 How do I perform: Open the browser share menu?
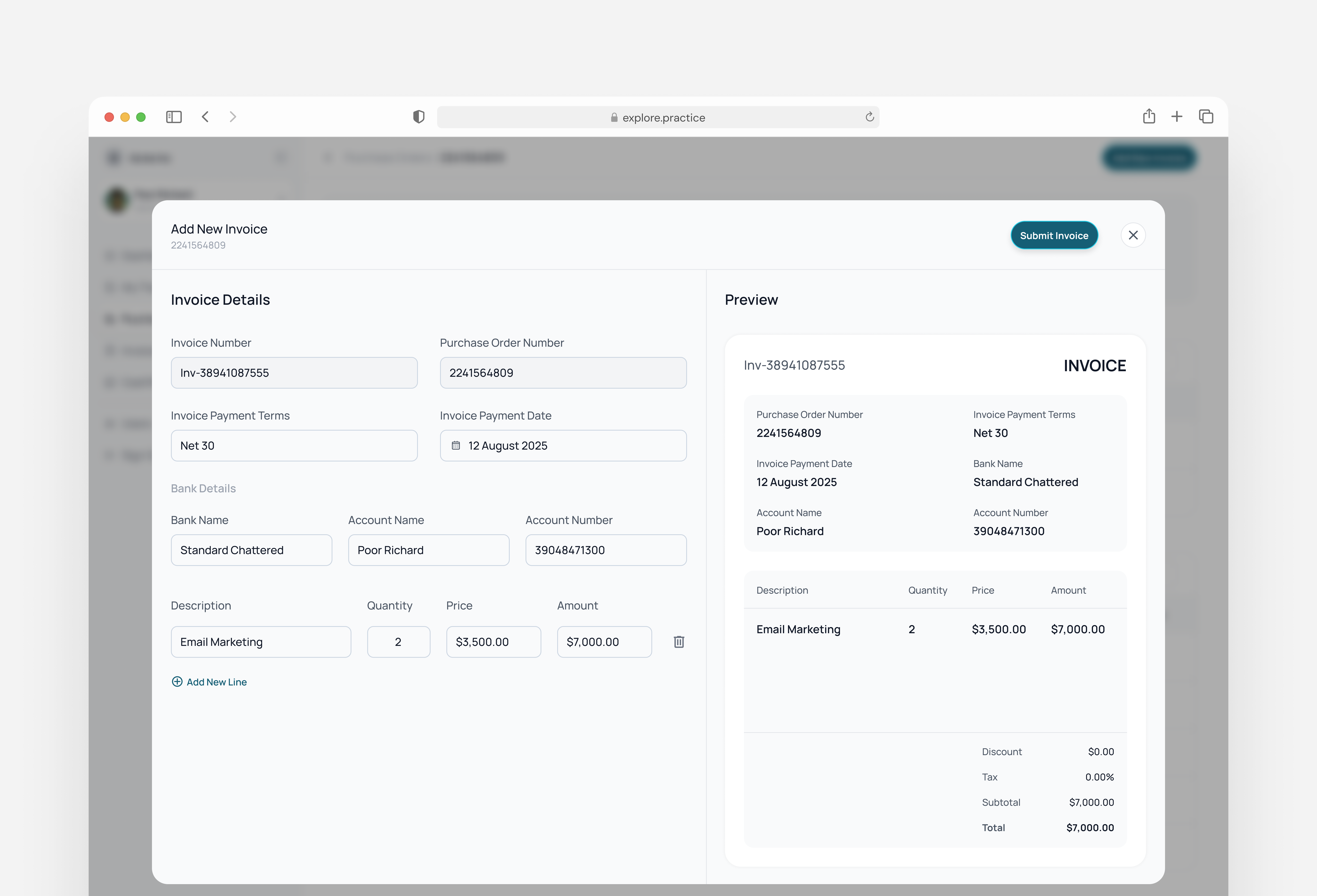point(1149,117)
